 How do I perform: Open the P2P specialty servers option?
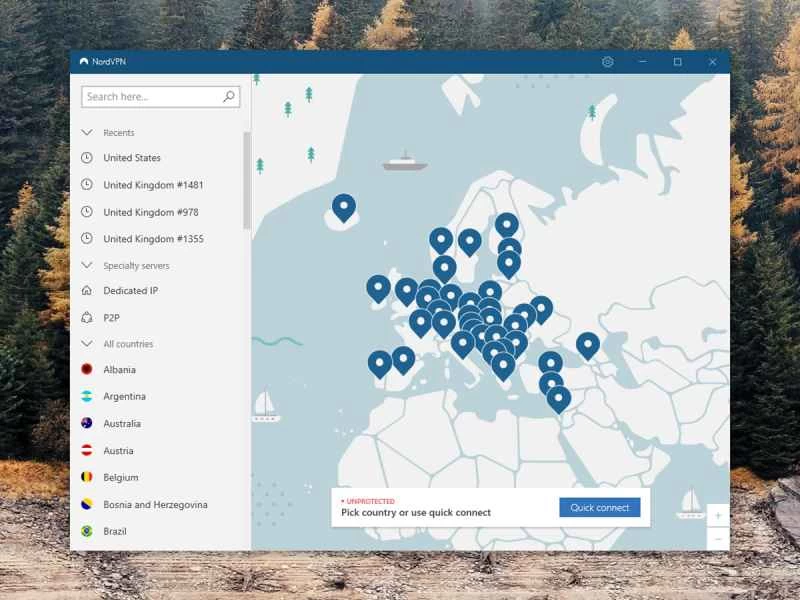(110, 319)
